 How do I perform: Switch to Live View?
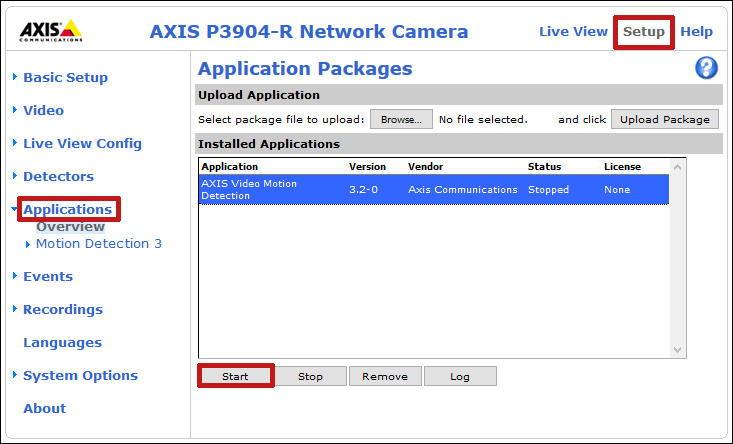tap(573, 31)
